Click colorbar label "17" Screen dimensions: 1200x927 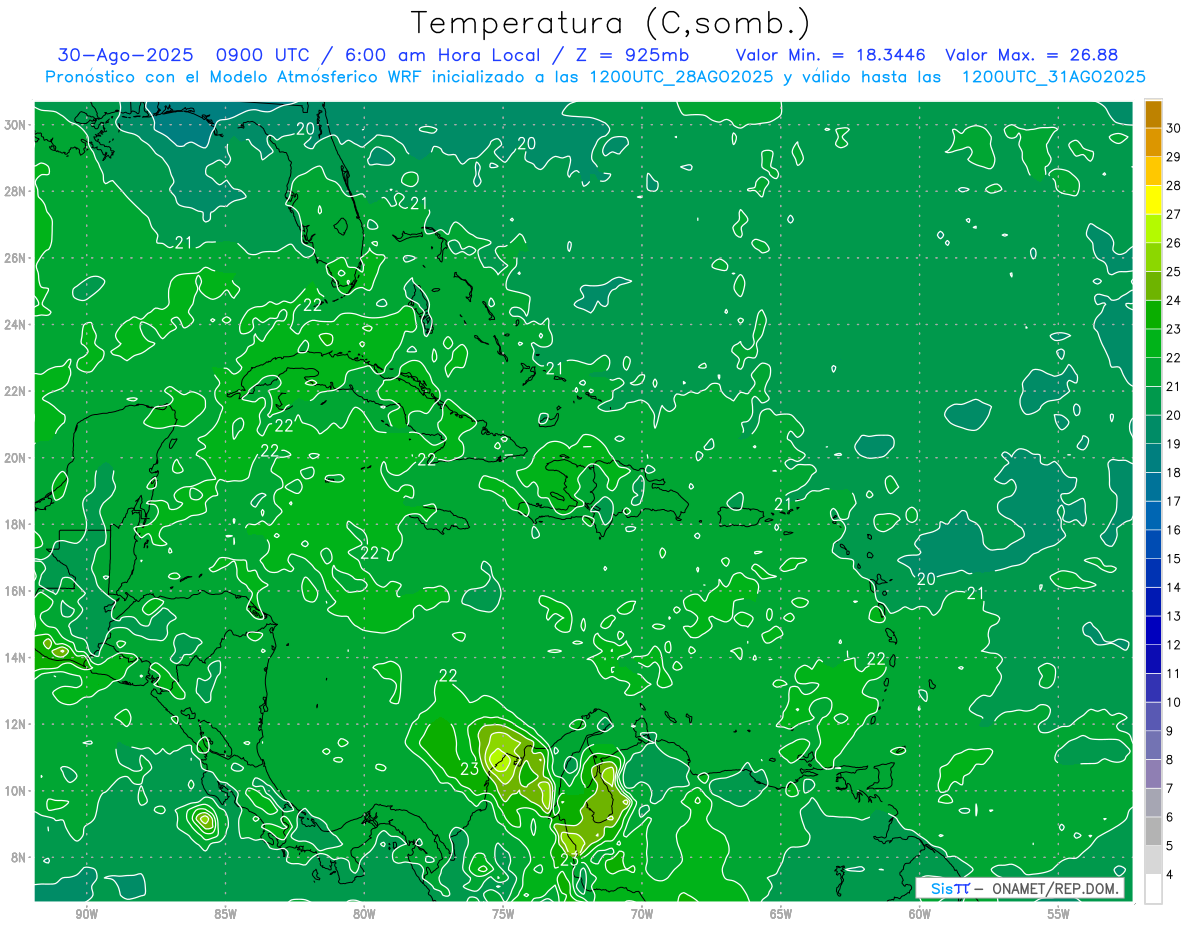pos(1174,502)
